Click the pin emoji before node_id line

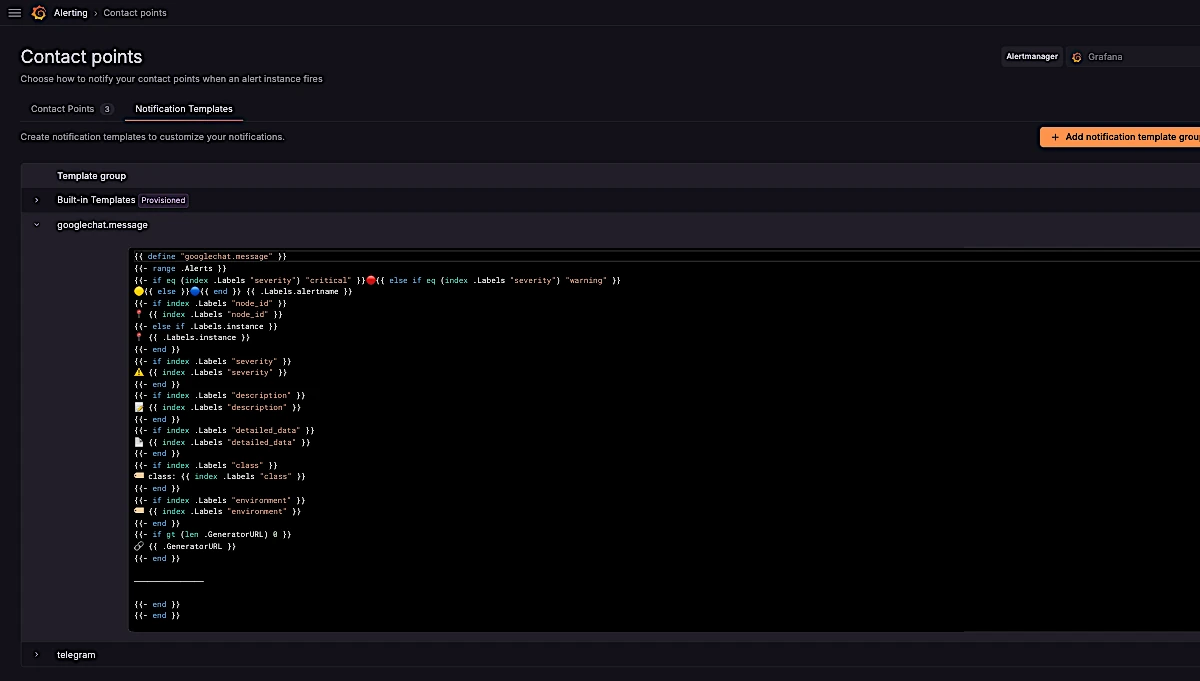pyautogui.click(x=139, y=315)
